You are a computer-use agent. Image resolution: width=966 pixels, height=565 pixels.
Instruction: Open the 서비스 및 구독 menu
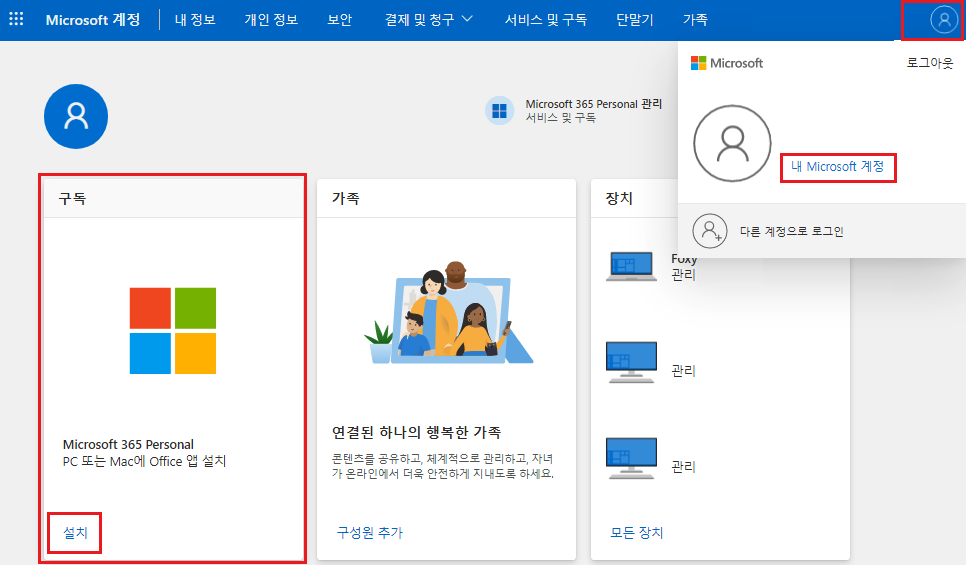point(546,20)
